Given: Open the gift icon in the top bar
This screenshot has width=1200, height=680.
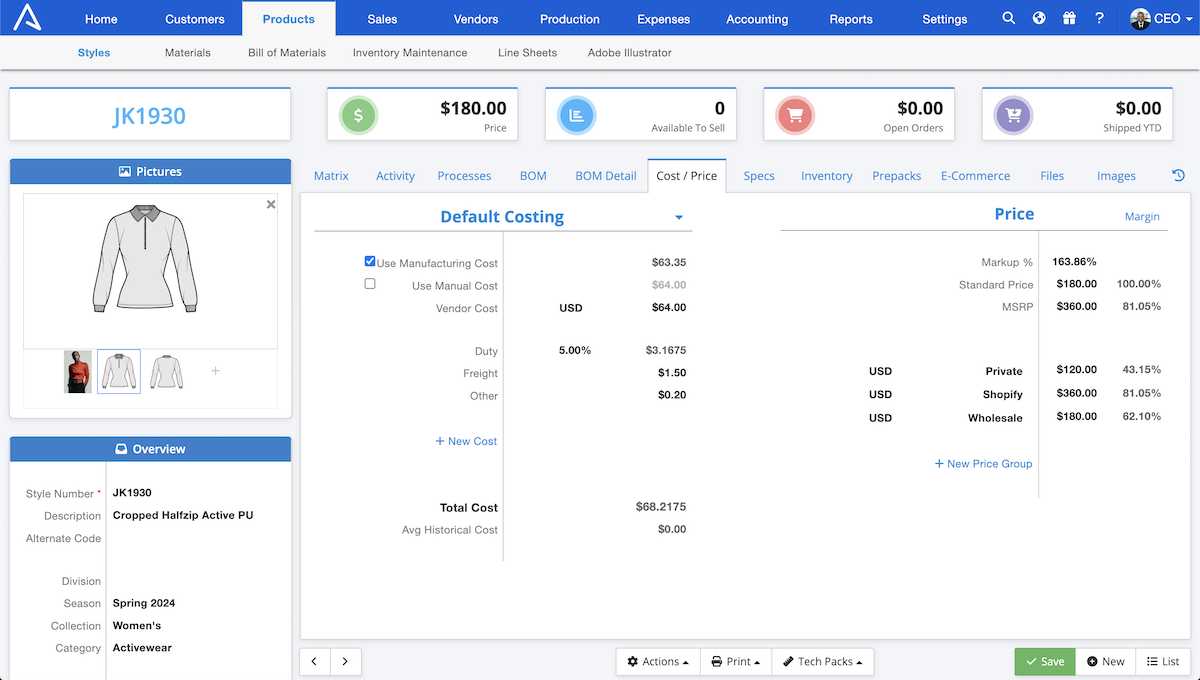Looking at the screenshot, I should tap(1069, 17).
